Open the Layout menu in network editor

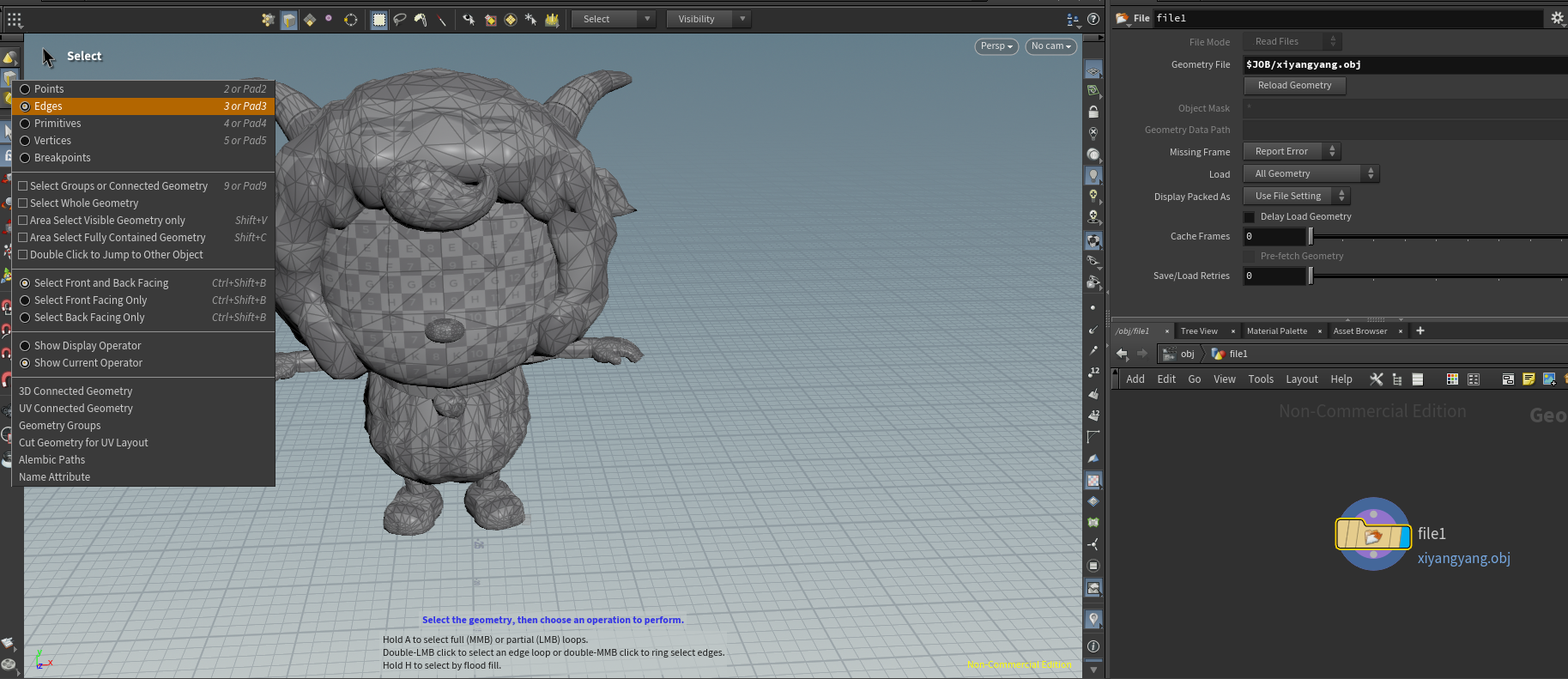1301,379
